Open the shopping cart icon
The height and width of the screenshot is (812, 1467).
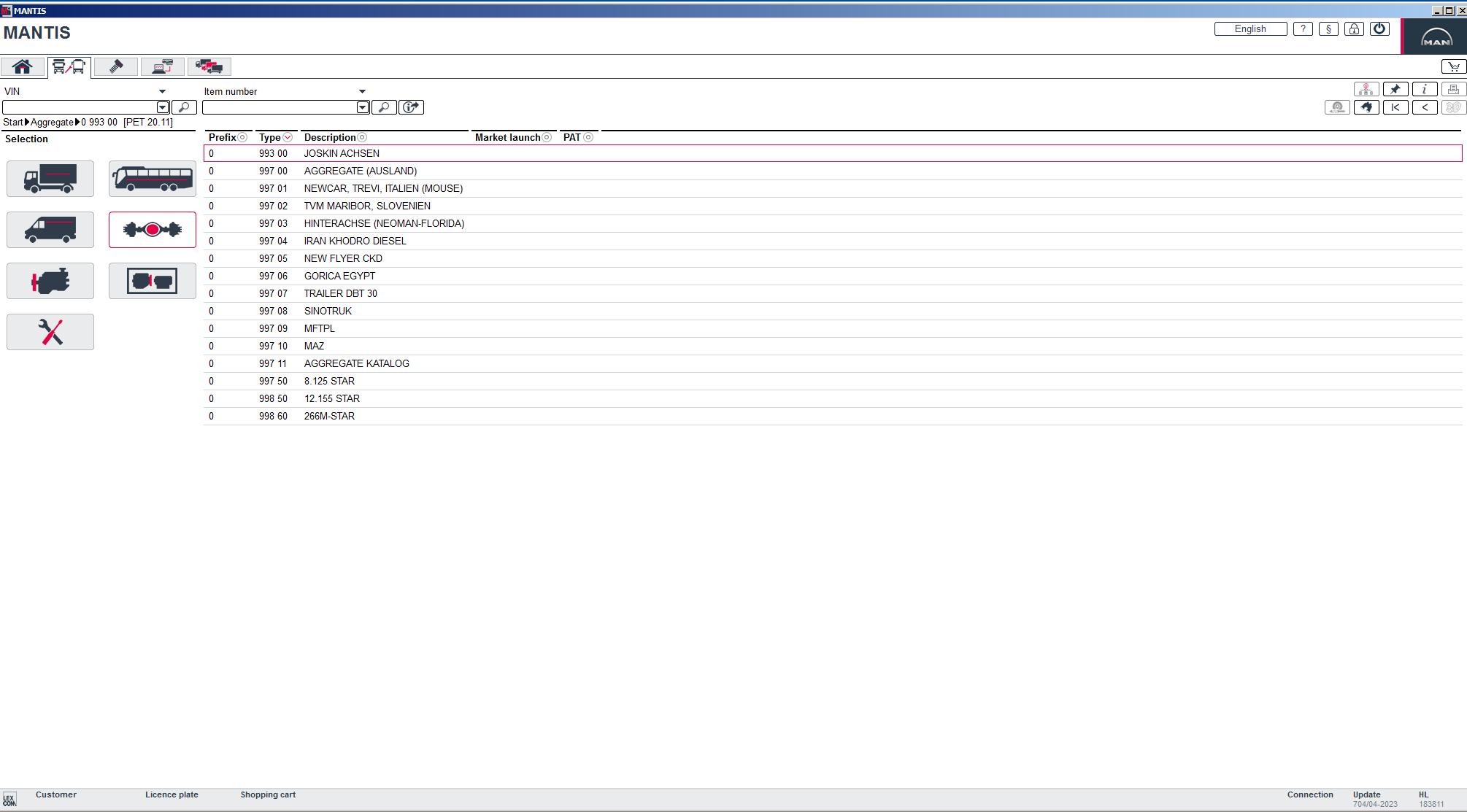pyautogui.click(x=1453, y=66)
